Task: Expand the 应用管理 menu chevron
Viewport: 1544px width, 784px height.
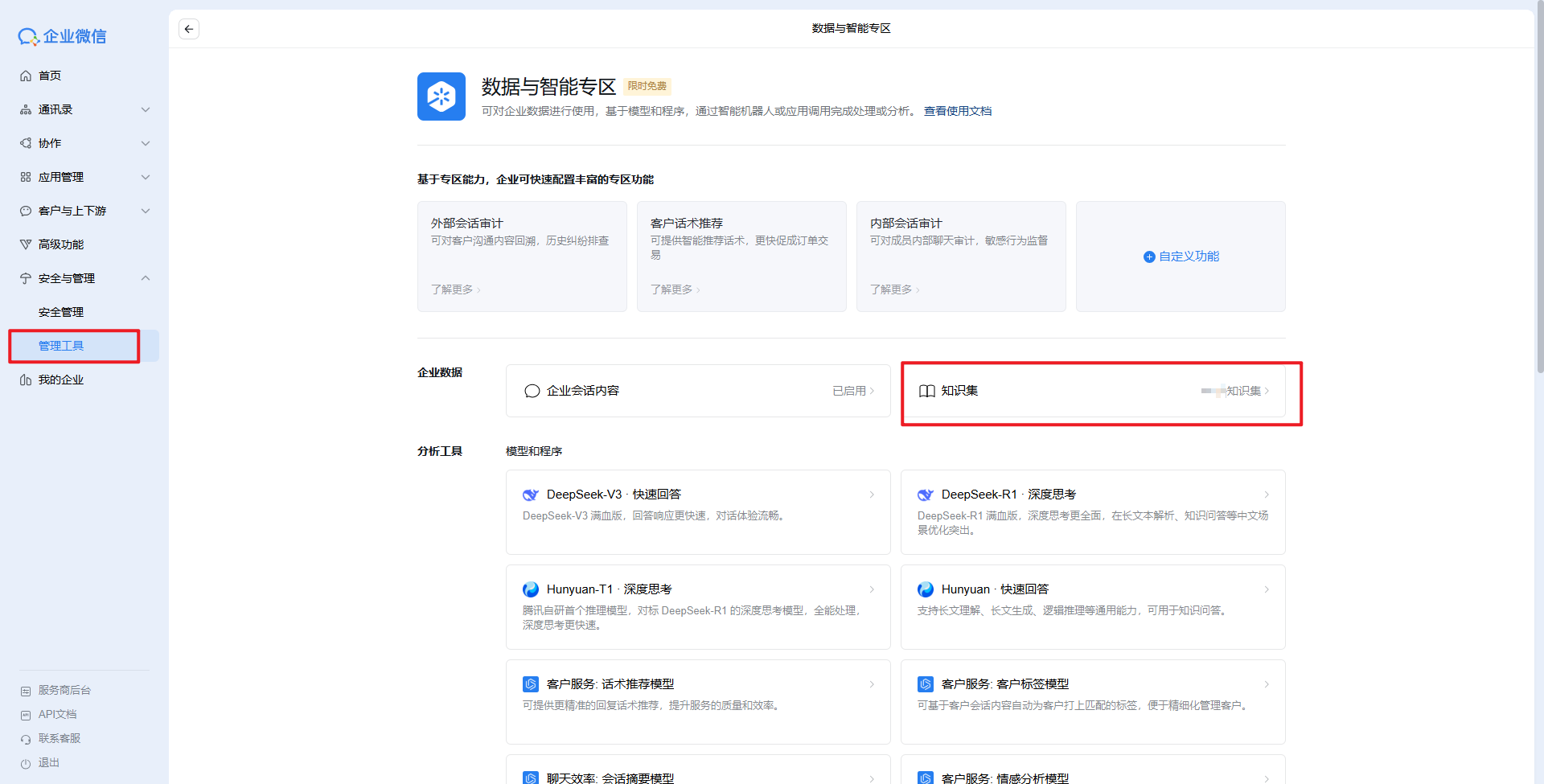Action: 146,177
